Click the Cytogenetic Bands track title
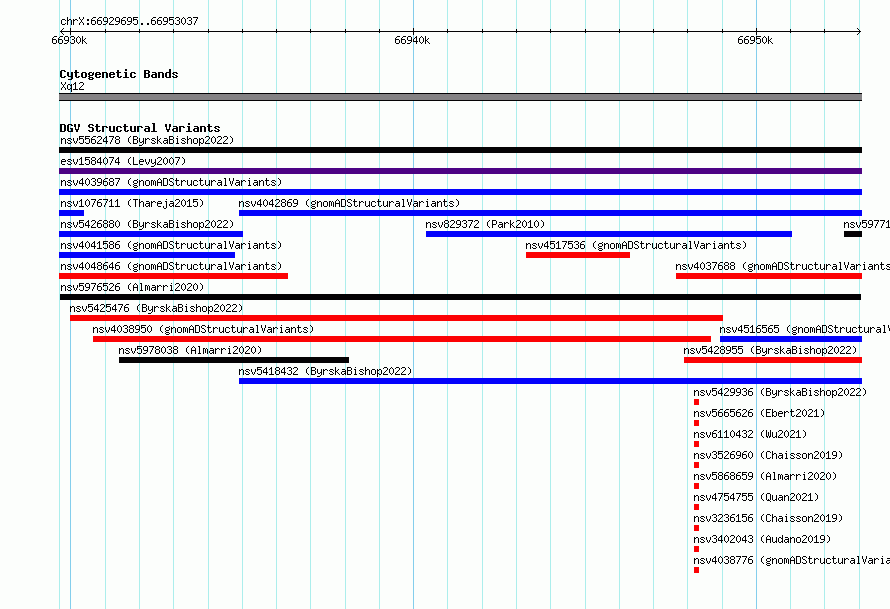 [x=119, y=74]
